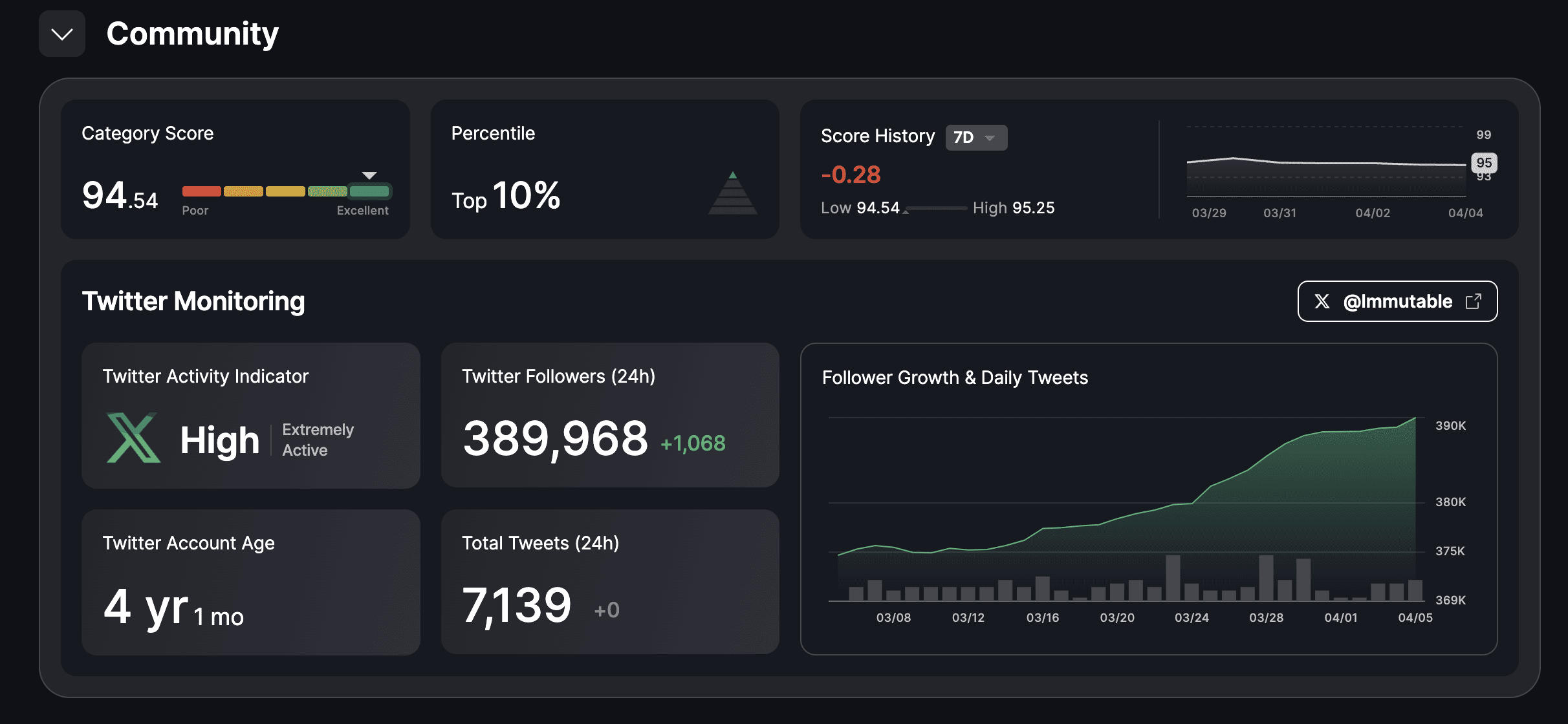Click the red Poor score bar segment
Screen dimensions: 1568x724
click(x=201, y=191)
